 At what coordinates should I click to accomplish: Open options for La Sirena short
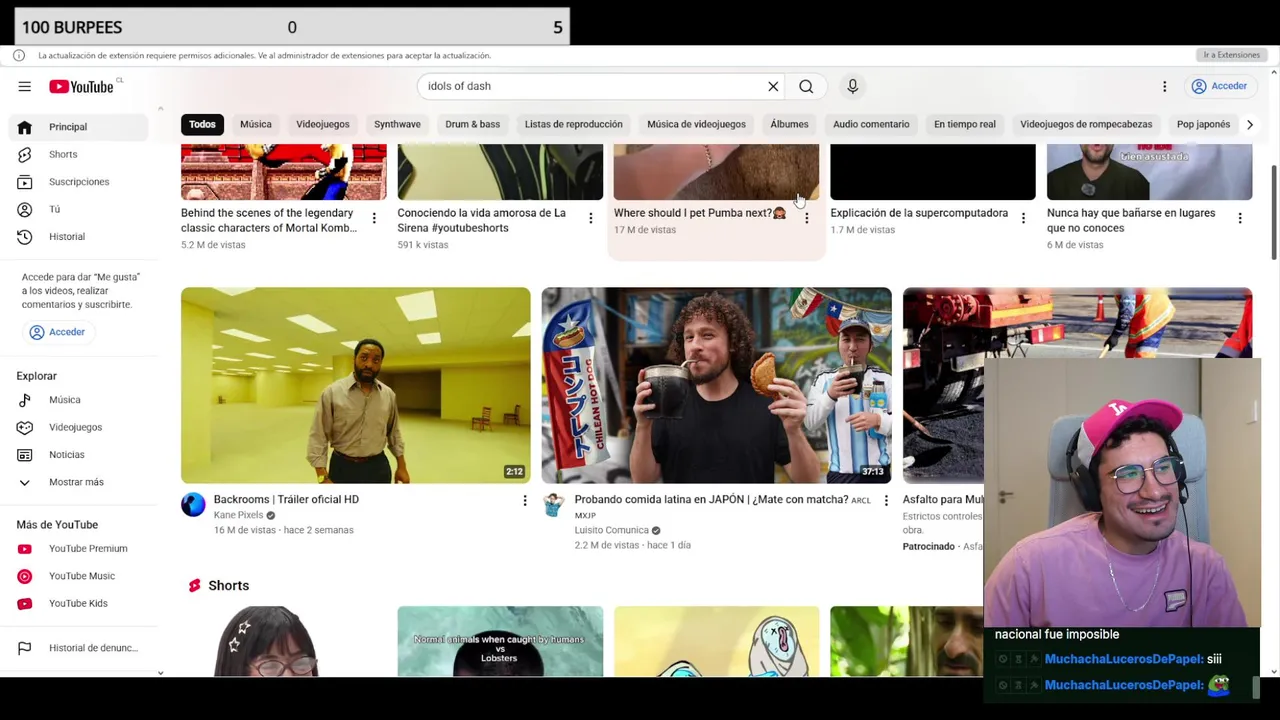point(590,218)
